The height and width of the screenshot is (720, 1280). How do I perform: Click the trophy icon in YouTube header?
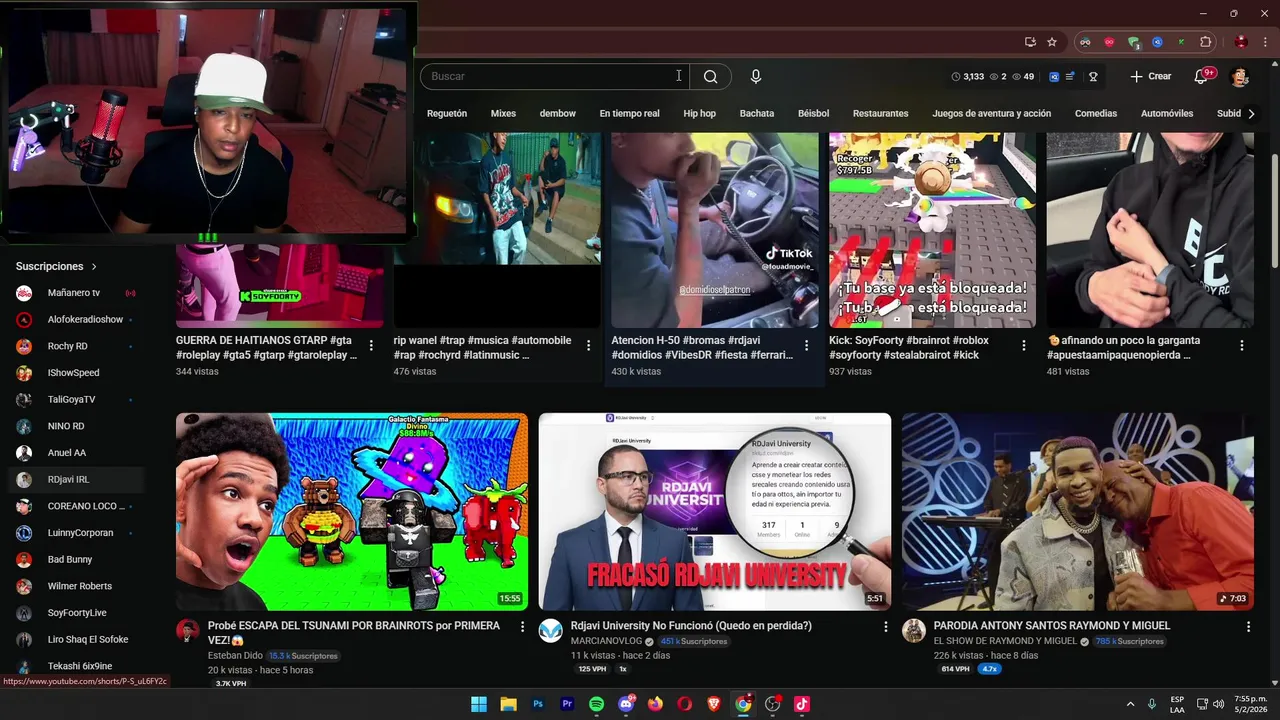(x=1093, y=76)
